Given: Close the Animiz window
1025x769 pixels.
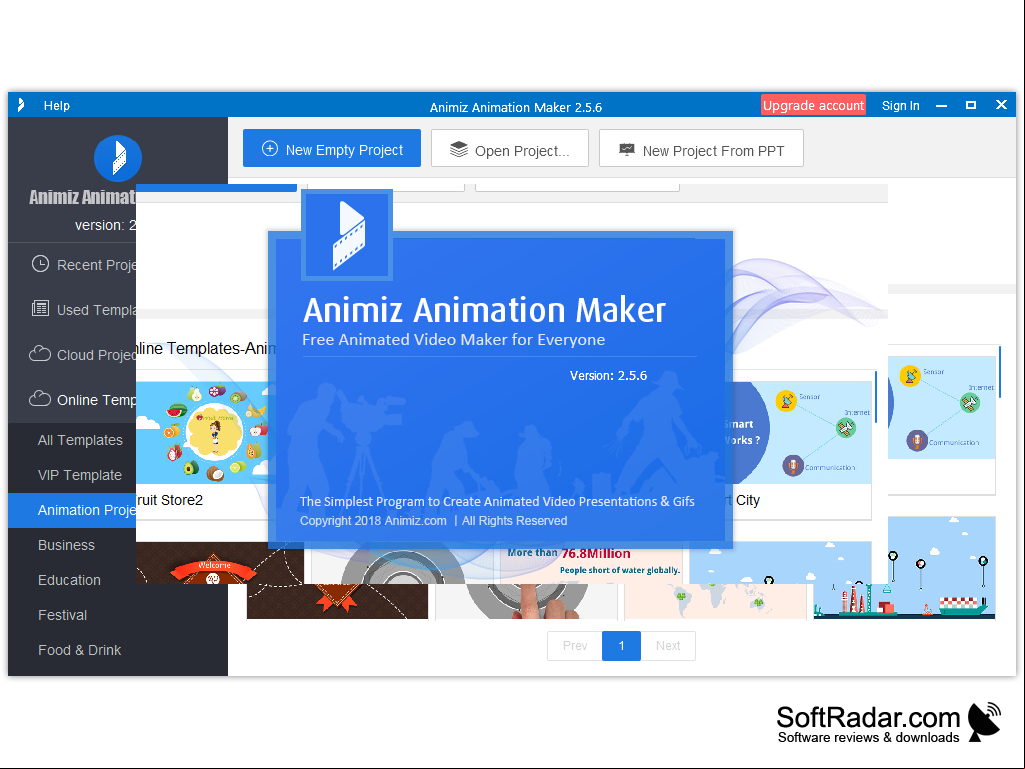Looking at the screenshot, I should click(1001, 105).
